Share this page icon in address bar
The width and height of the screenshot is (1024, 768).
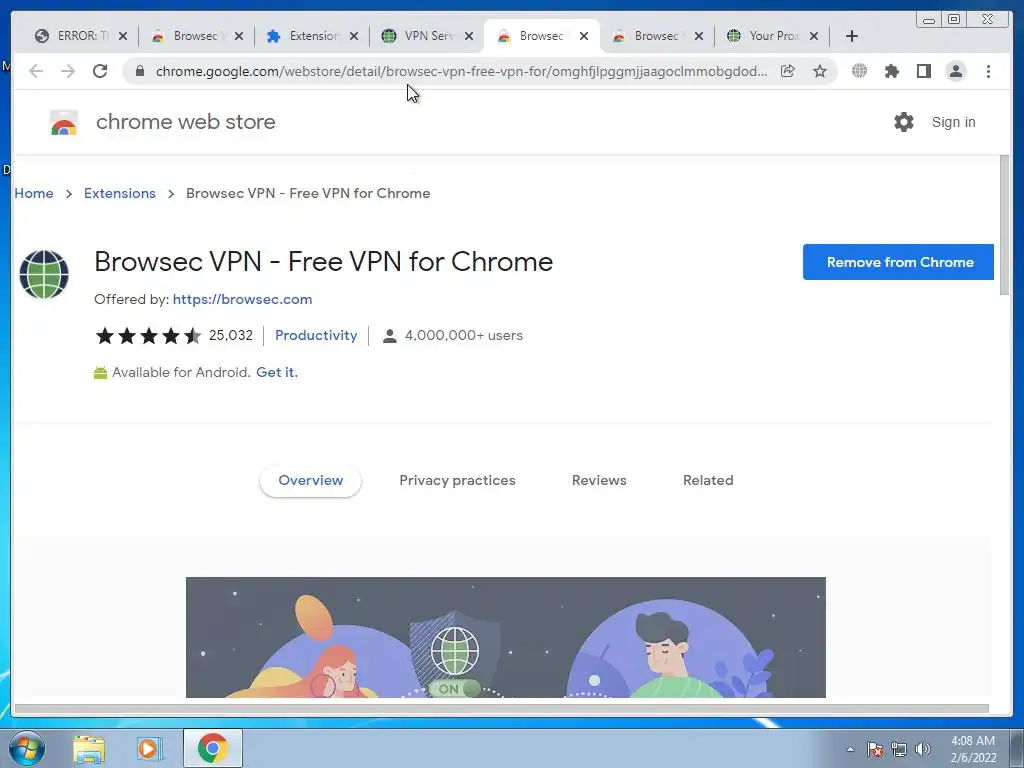[788, 71]
